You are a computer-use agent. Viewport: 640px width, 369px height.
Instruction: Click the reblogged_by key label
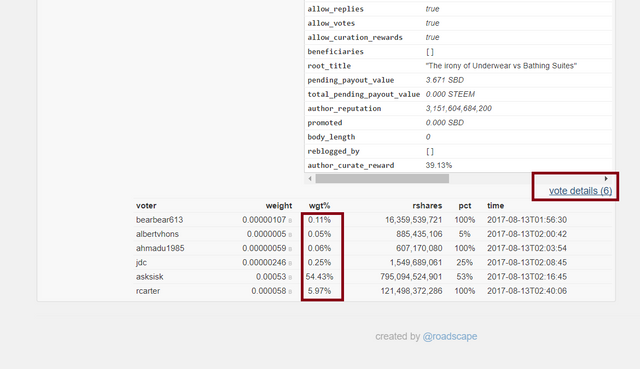(x=333, y=151)
